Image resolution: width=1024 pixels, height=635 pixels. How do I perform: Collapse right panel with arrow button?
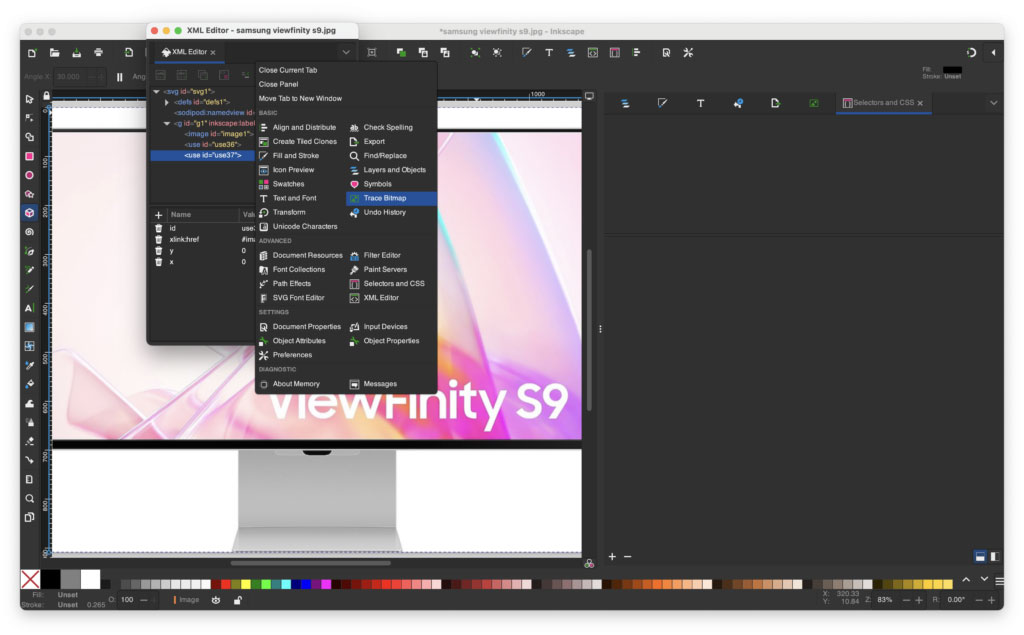(993, 53)
